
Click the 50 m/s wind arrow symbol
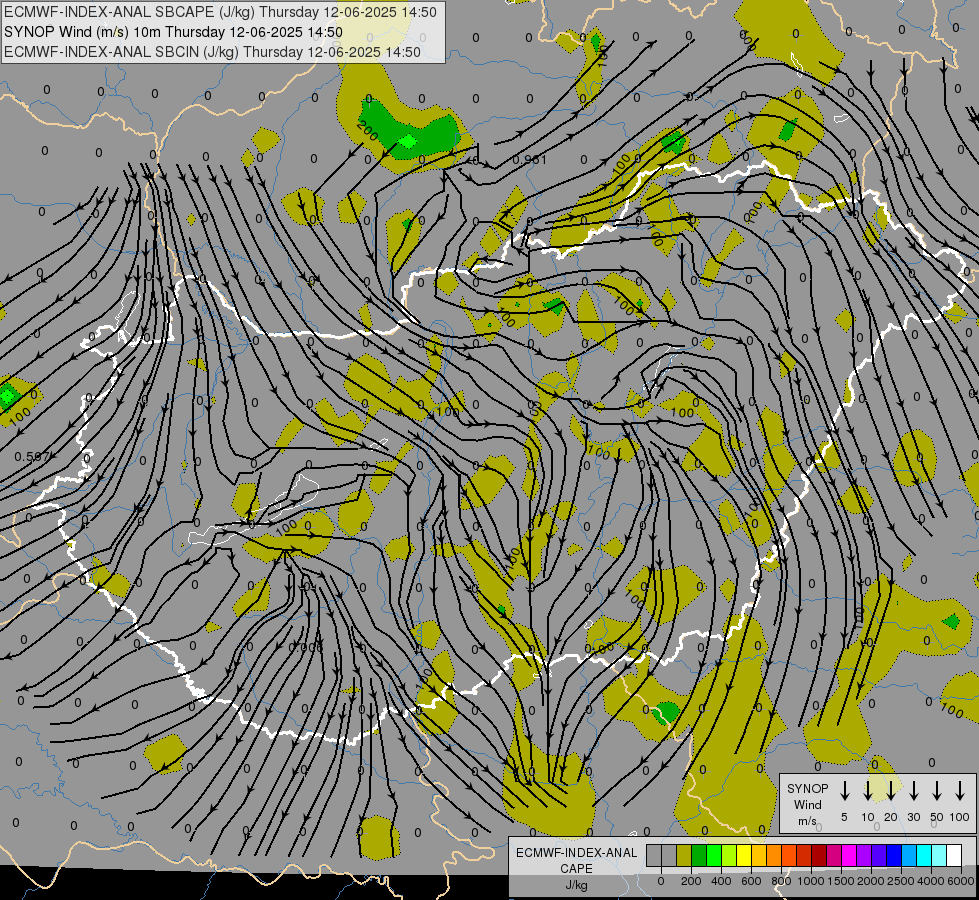(937, 791)
